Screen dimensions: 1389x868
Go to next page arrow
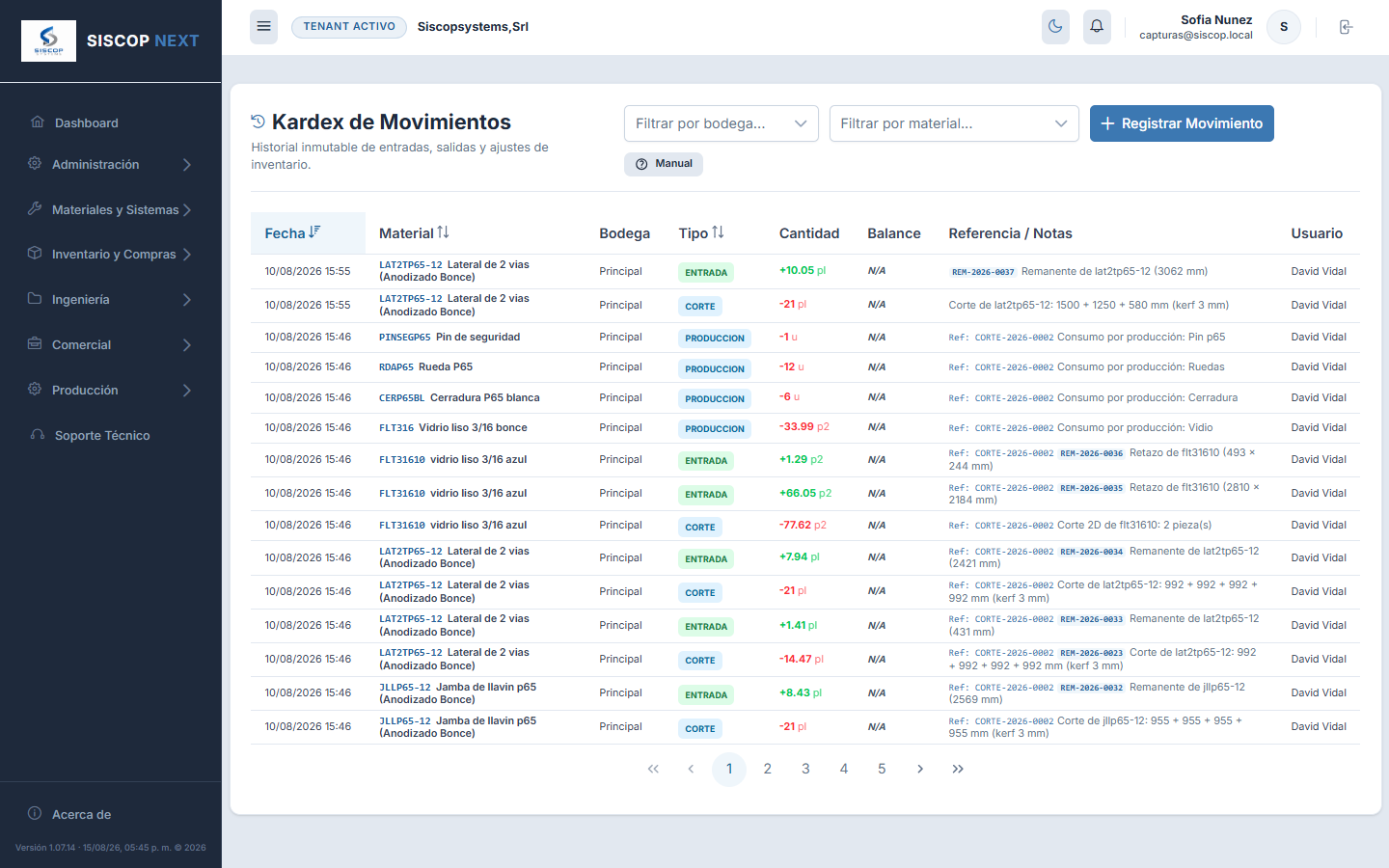tap(920, 769)
